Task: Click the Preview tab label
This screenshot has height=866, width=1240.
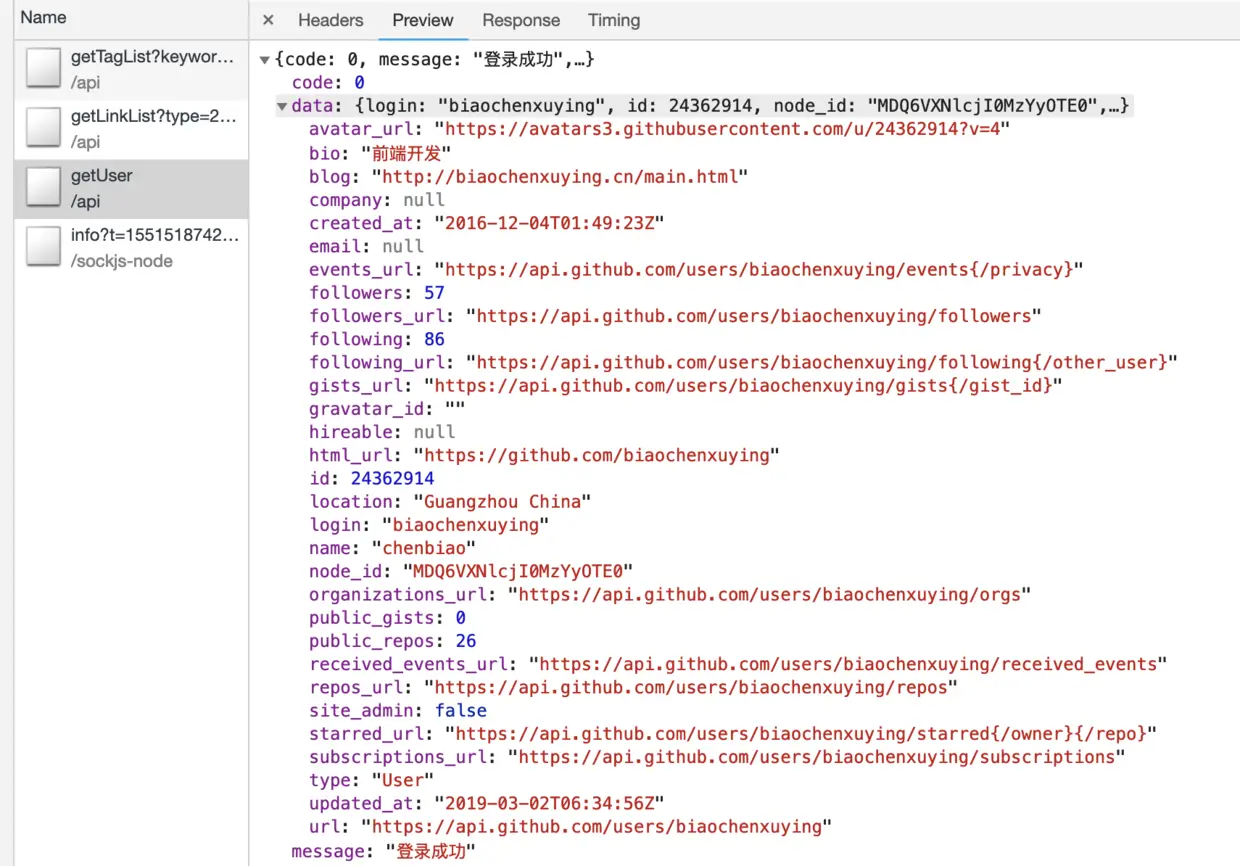Action: pos(422,20)
